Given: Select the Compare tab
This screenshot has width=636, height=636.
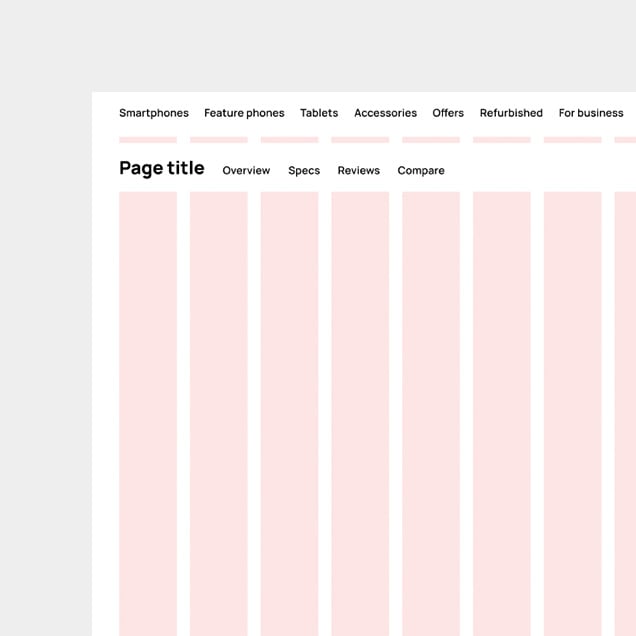Looking at the screenshot, I should [x=421, y=171].
